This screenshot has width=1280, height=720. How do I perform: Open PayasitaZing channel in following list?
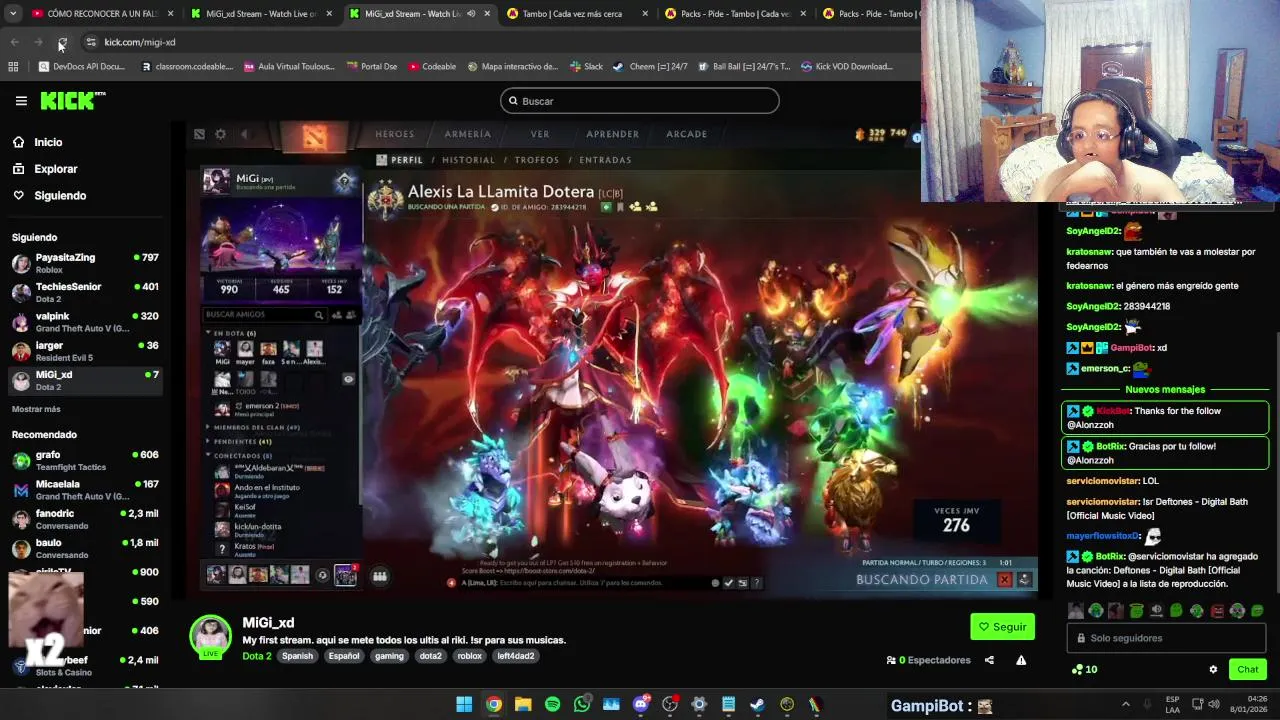click(85, 263)
